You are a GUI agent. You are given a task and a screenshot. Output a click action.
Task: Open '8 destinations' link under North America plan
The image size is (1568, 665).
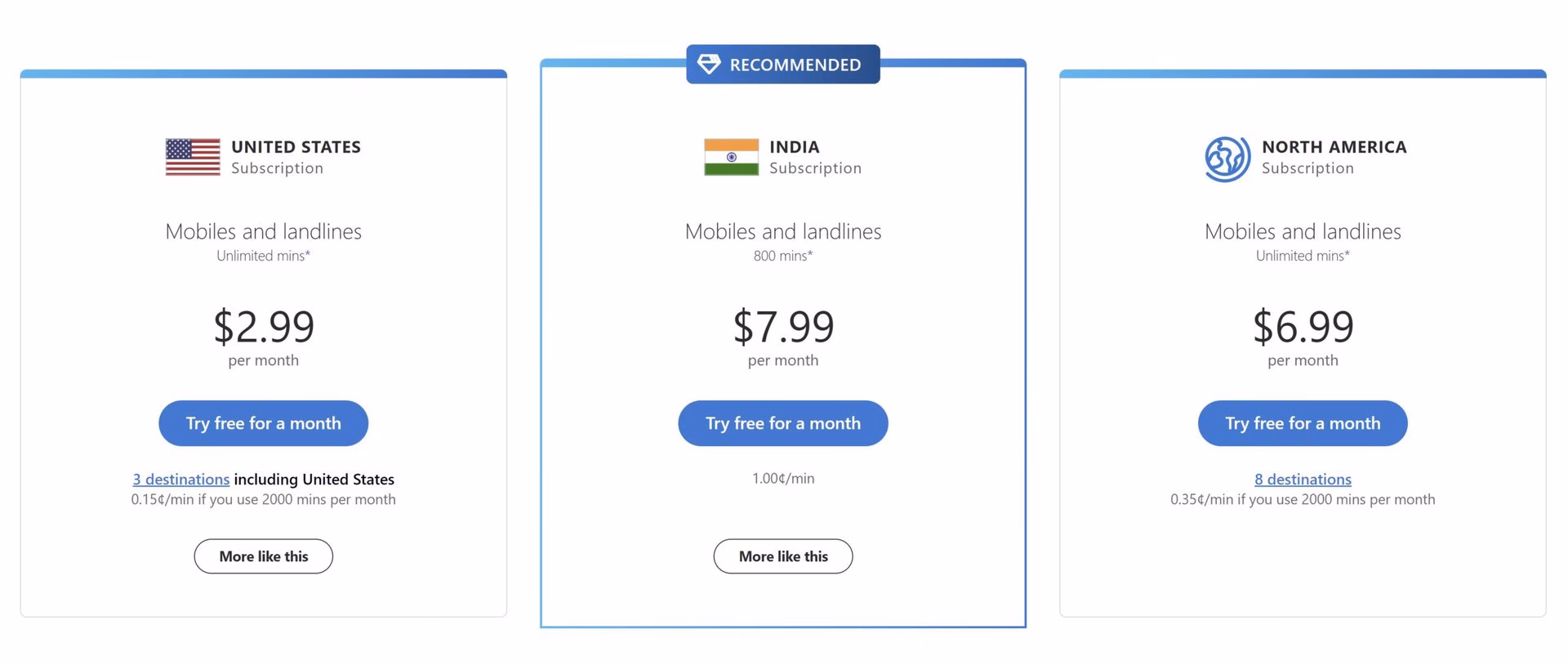click(x=1303, y=480)
